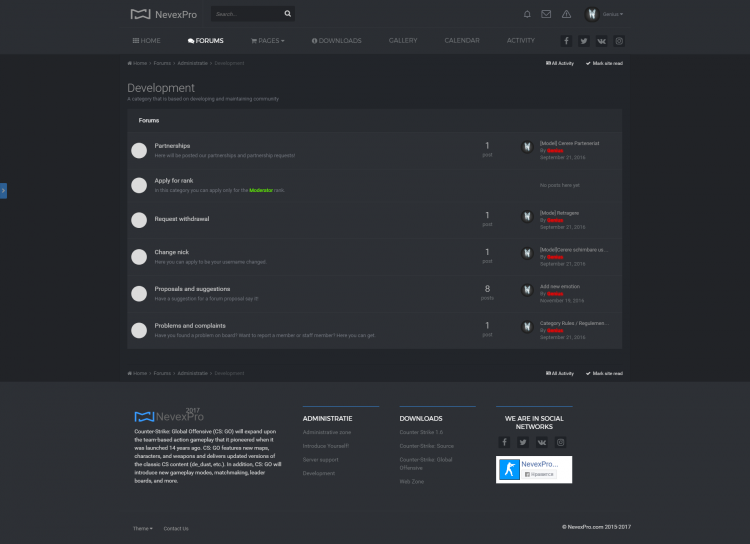This screenshot has width=750, height=544.
Task: Click the Search input field
Action: 246,14
